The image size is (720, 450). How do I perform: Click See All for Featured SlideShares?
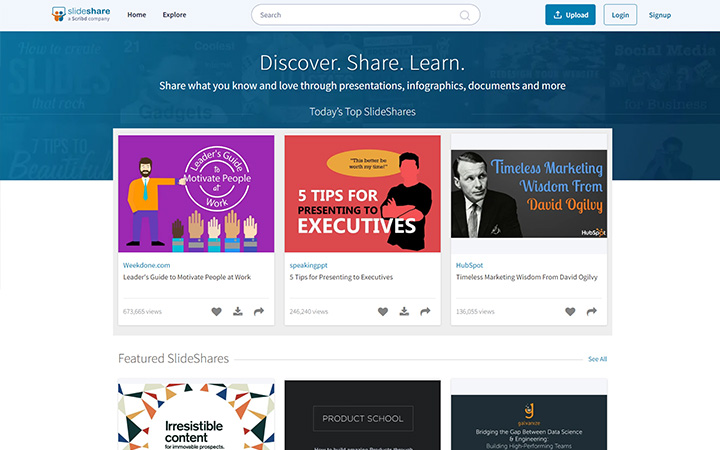tap(597, 359)
